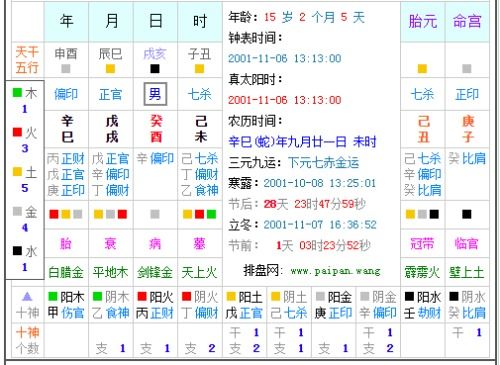Image resolution: width=500 pixels, height=365 pixels.
Task: Click 乙食神 in the hour hidden stems
Action: 200,190
